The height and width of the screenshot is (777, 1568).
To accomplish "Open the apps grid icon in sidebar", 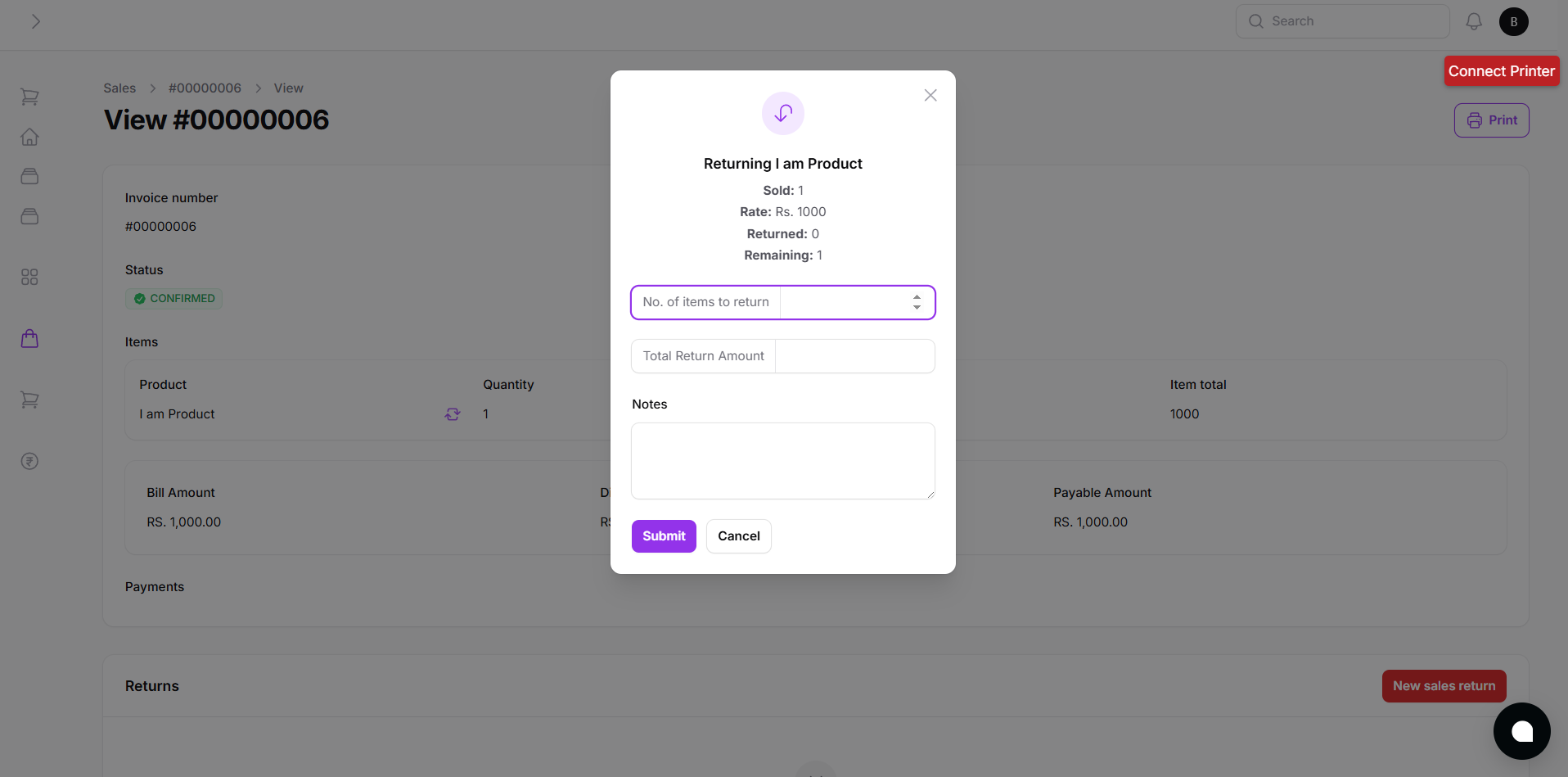I will (x=29, y=277).
